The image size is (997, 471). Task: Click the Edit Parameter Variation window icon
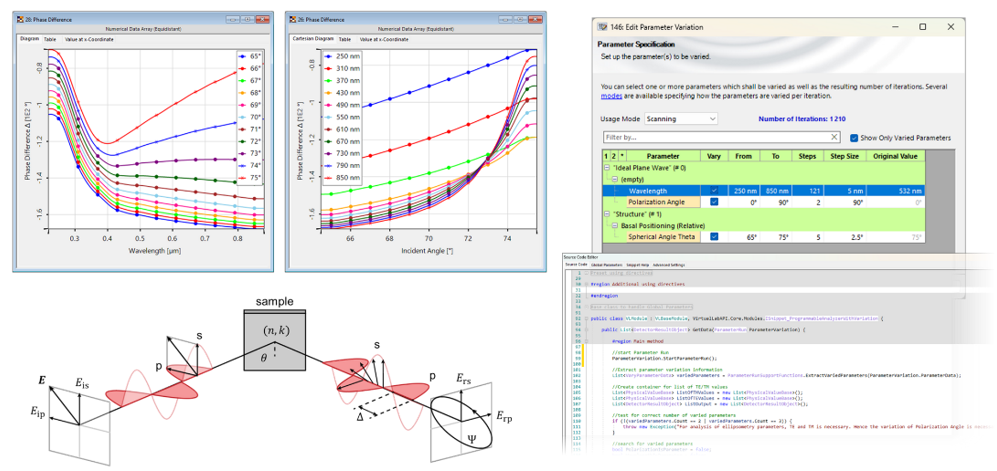coord(601,27)
